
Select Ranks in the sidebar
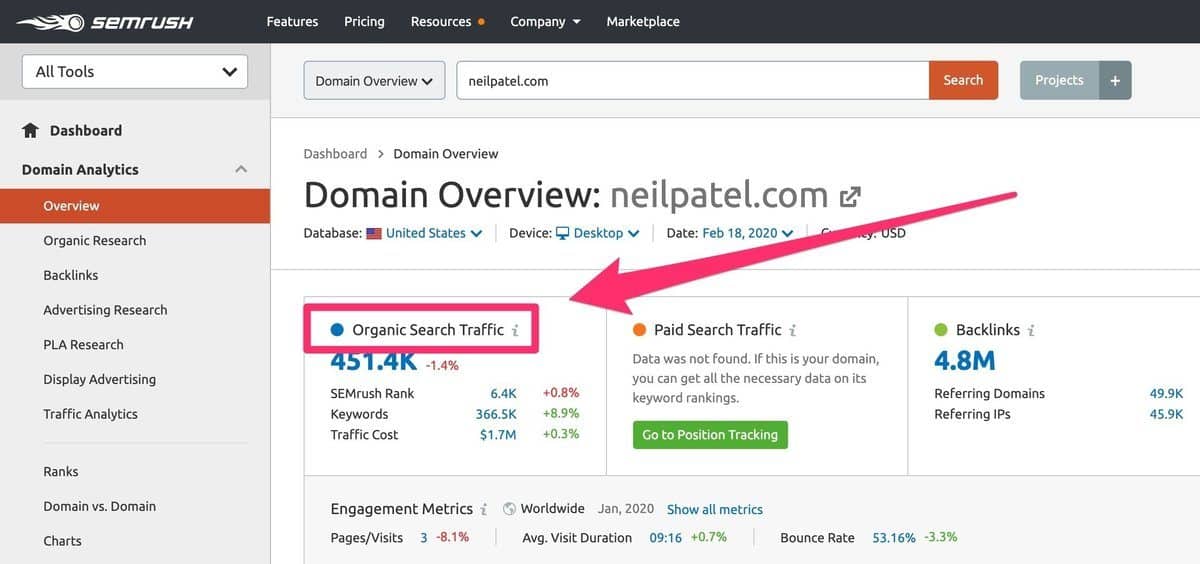click(61, 471)
